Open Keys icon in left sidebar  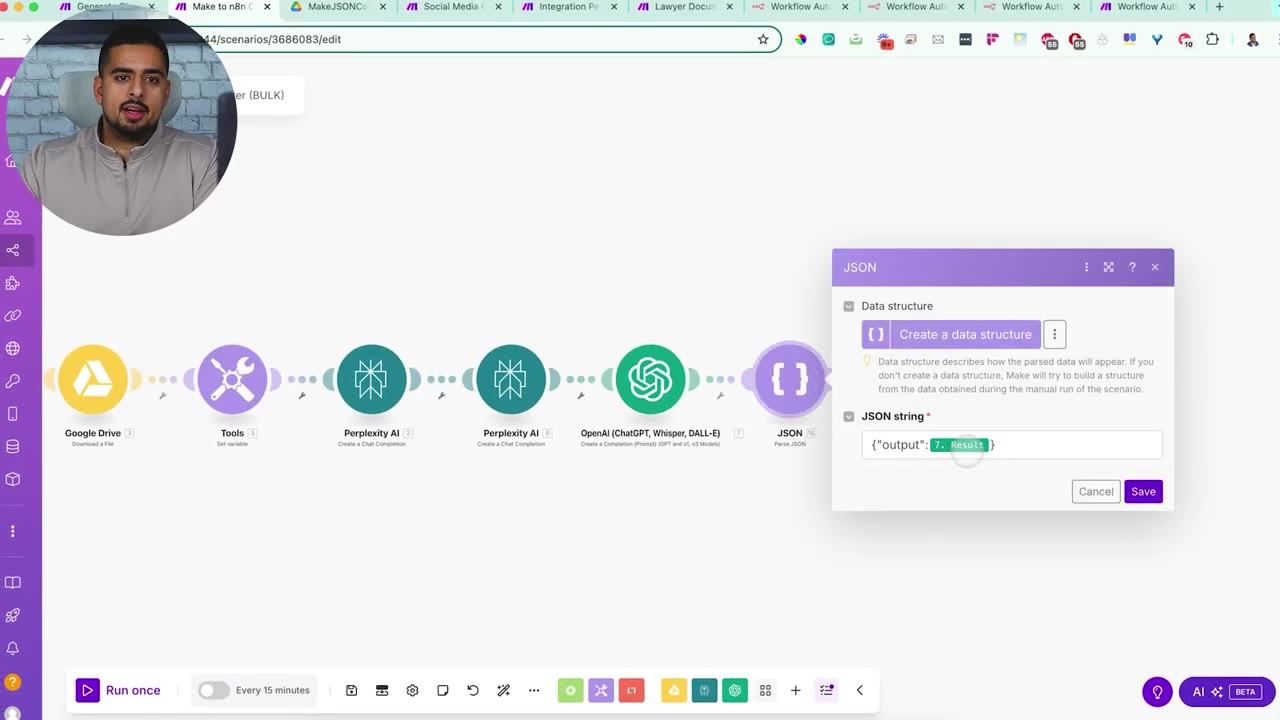pos(13,381)
